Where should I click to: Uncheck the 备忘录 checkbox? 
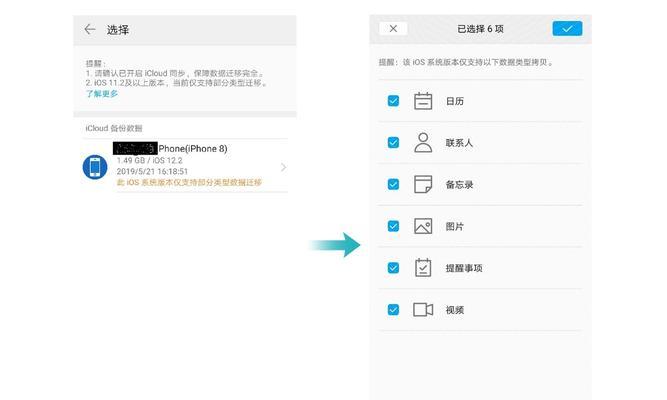point(393,184)
